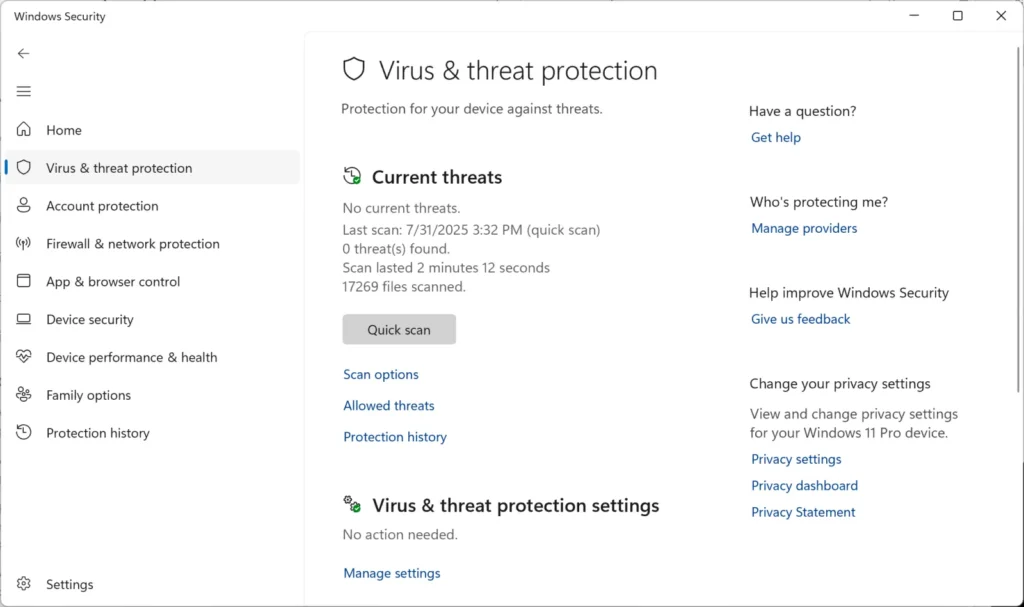Open Scan options
Viewport: 1024px width, 607px height.
point(381,374)
